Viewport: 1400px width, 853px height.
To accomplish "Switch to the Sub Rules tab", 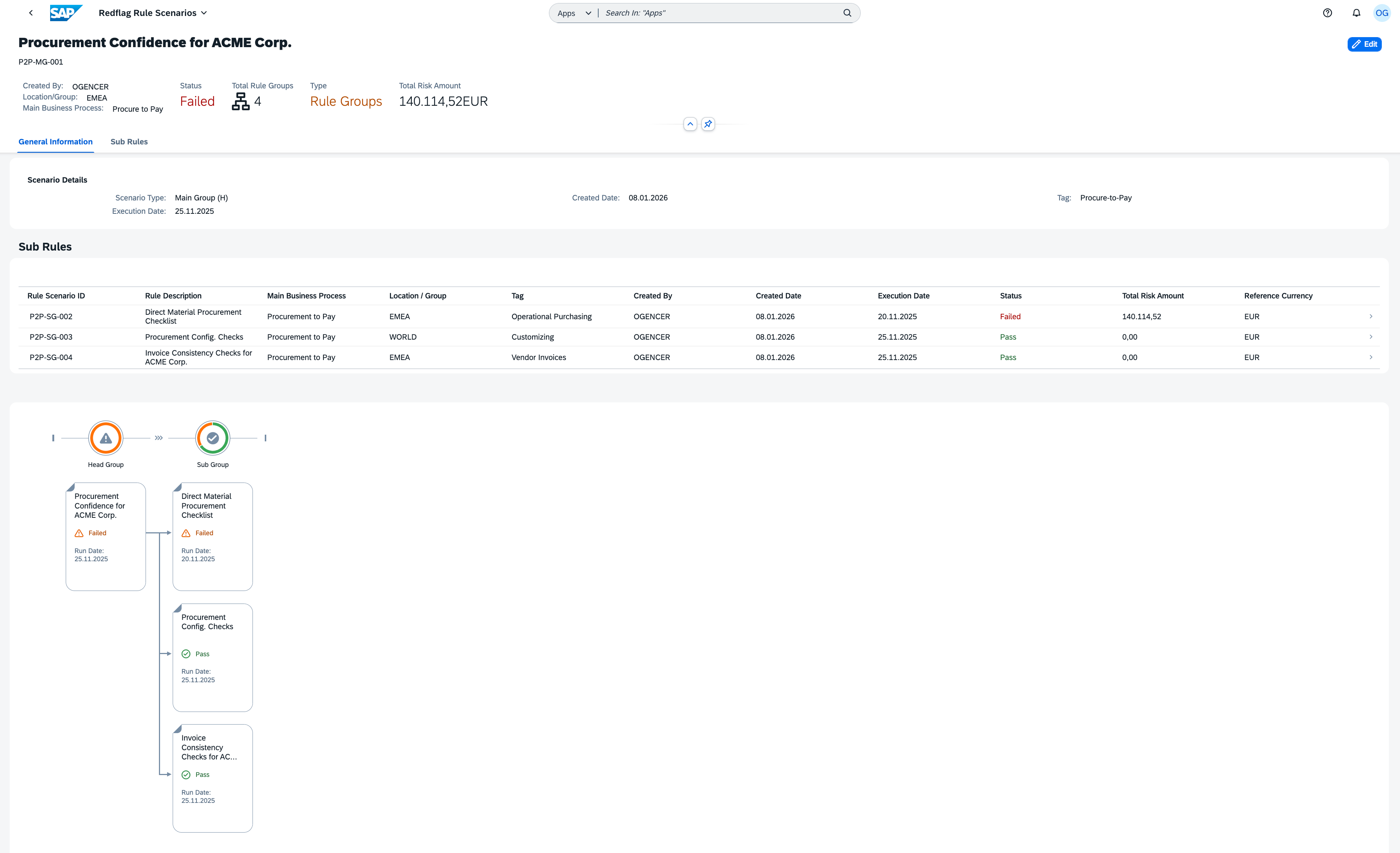I will (129, 142).
